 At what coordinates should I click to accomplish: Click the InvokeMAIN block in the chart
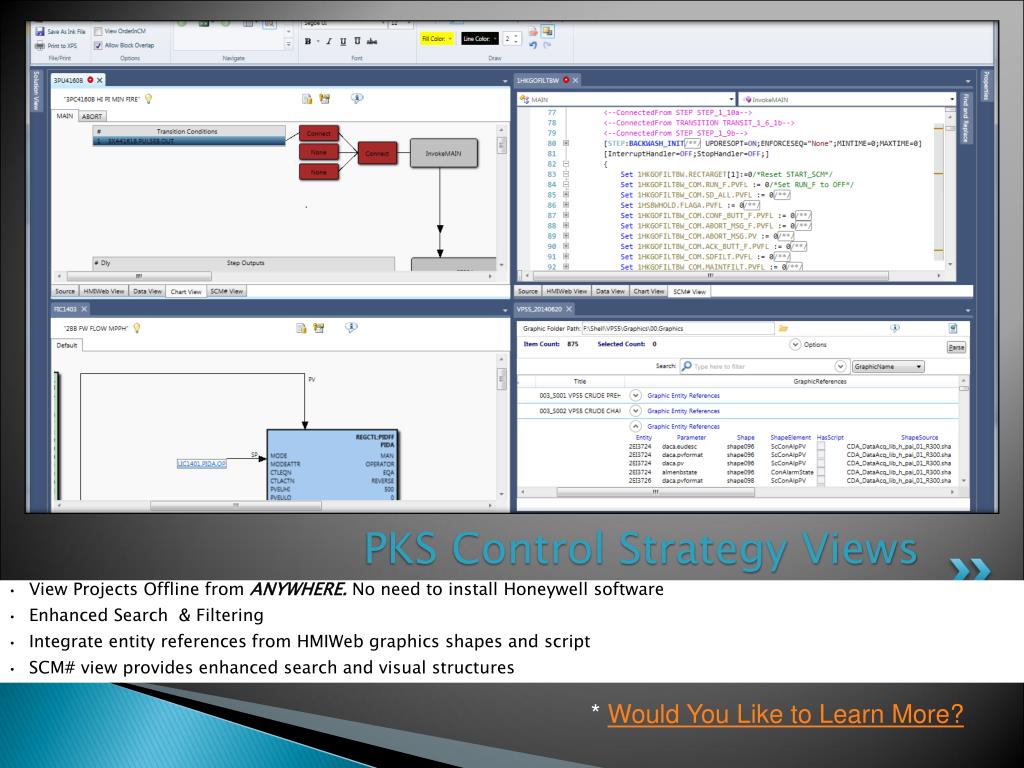pos(443,153)
